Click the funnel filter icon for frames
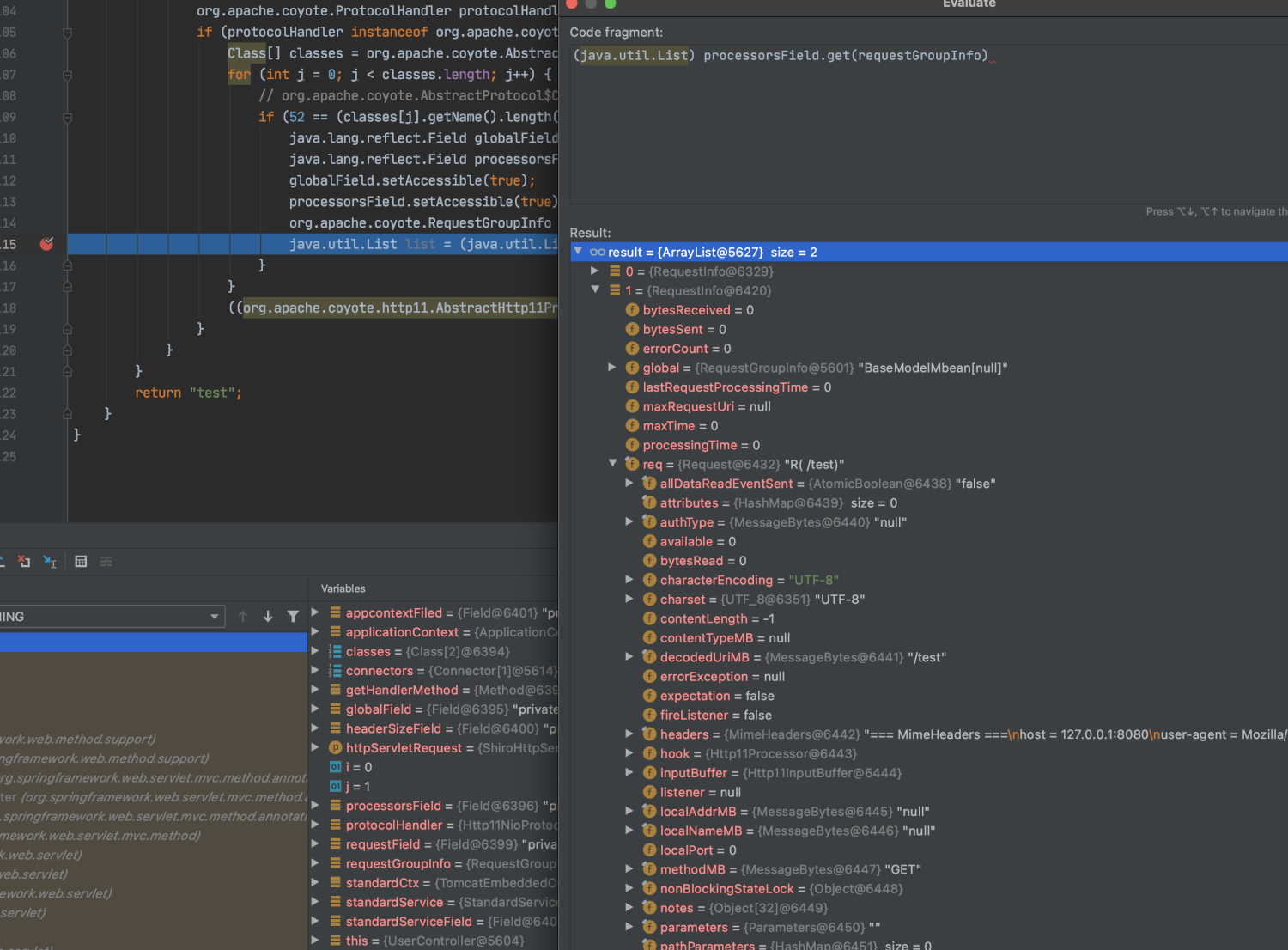 [x=293, y=617]
